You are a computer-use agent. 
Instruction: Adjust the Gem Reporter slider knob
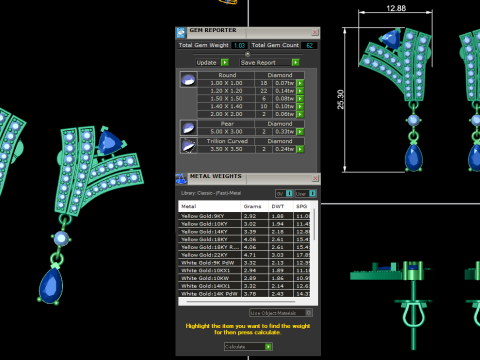pyautogui.click(x=247, y=54)
